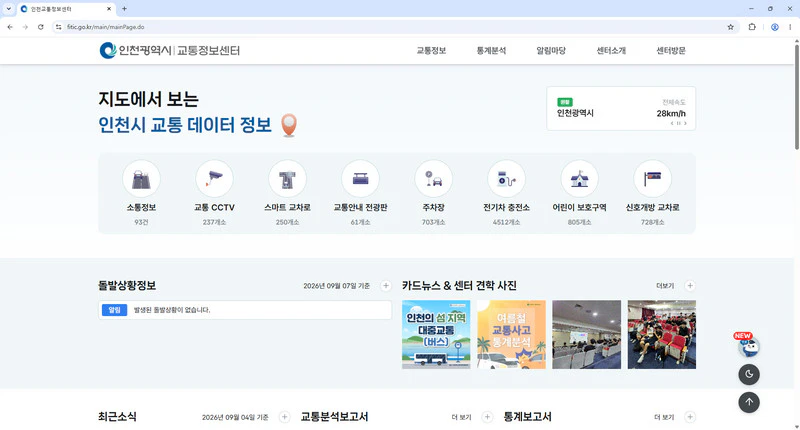Open the lecture room visit photo
This screenshot has height=430, width=800.
pyautogui.click(x=587, y=335)
